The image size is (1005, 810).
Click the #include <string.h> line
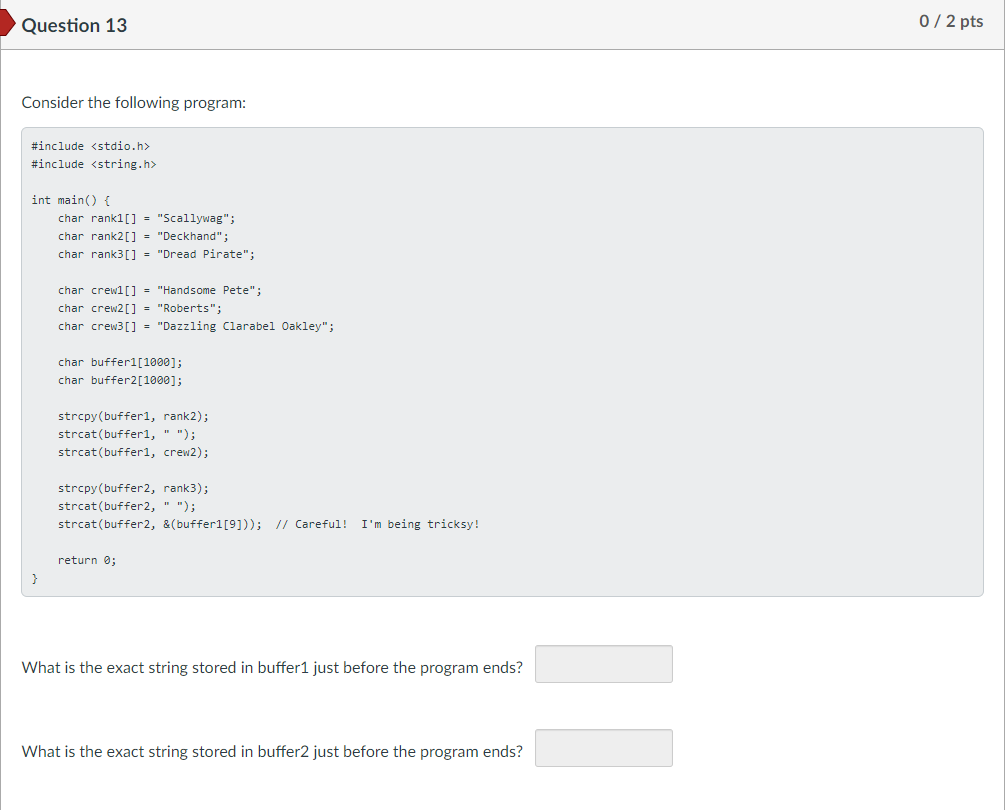click(x=94, y=164)
